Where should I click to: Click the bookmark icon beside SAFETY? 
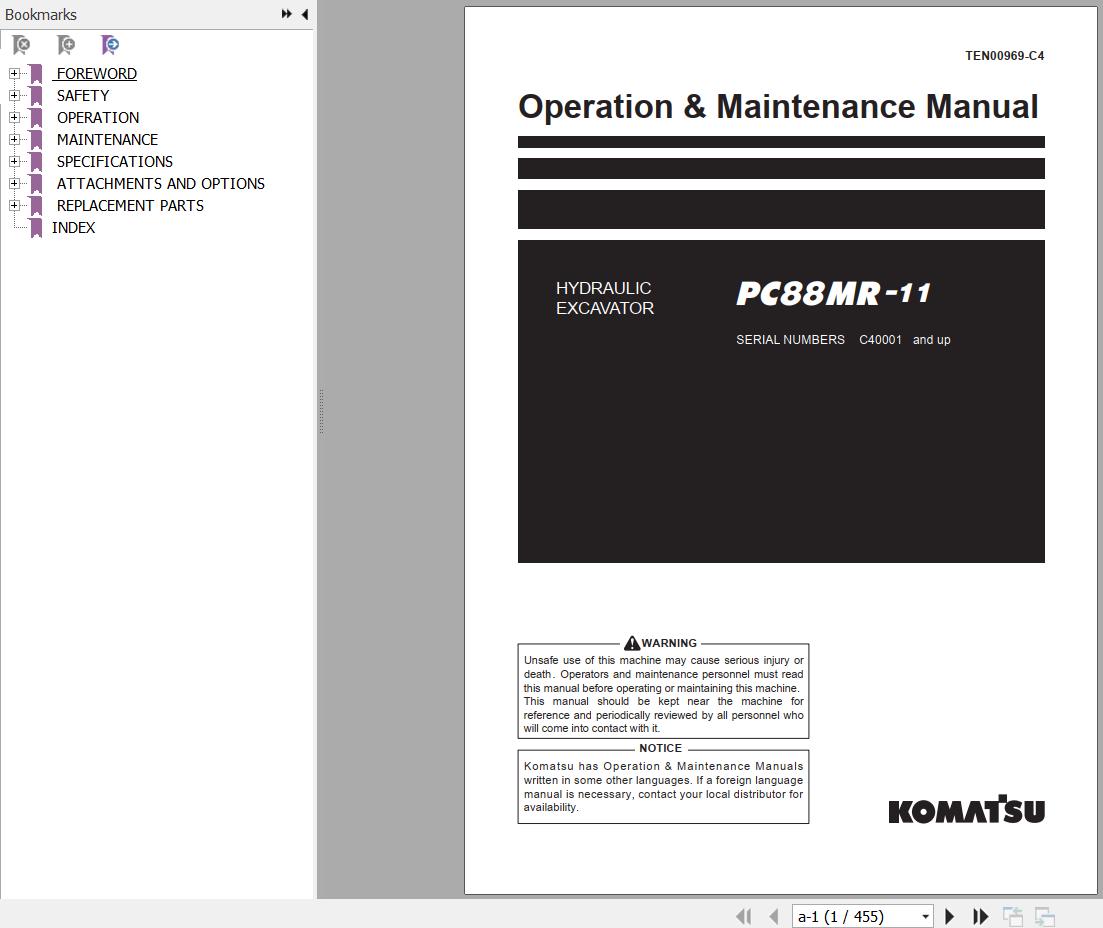(36, 96)
